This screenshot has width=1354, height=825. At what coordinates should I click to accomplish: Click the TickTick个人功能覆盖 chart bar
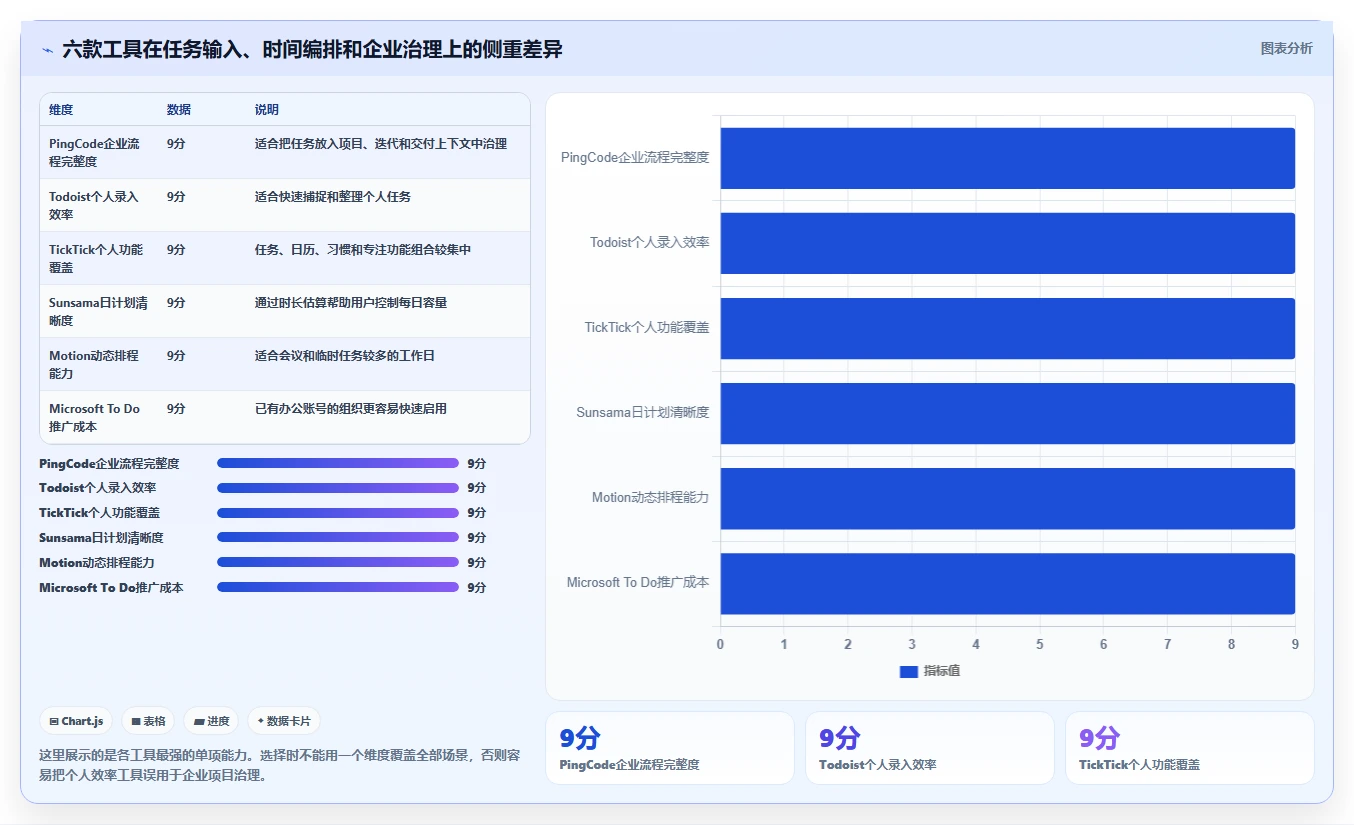[x=1008, y=328]
